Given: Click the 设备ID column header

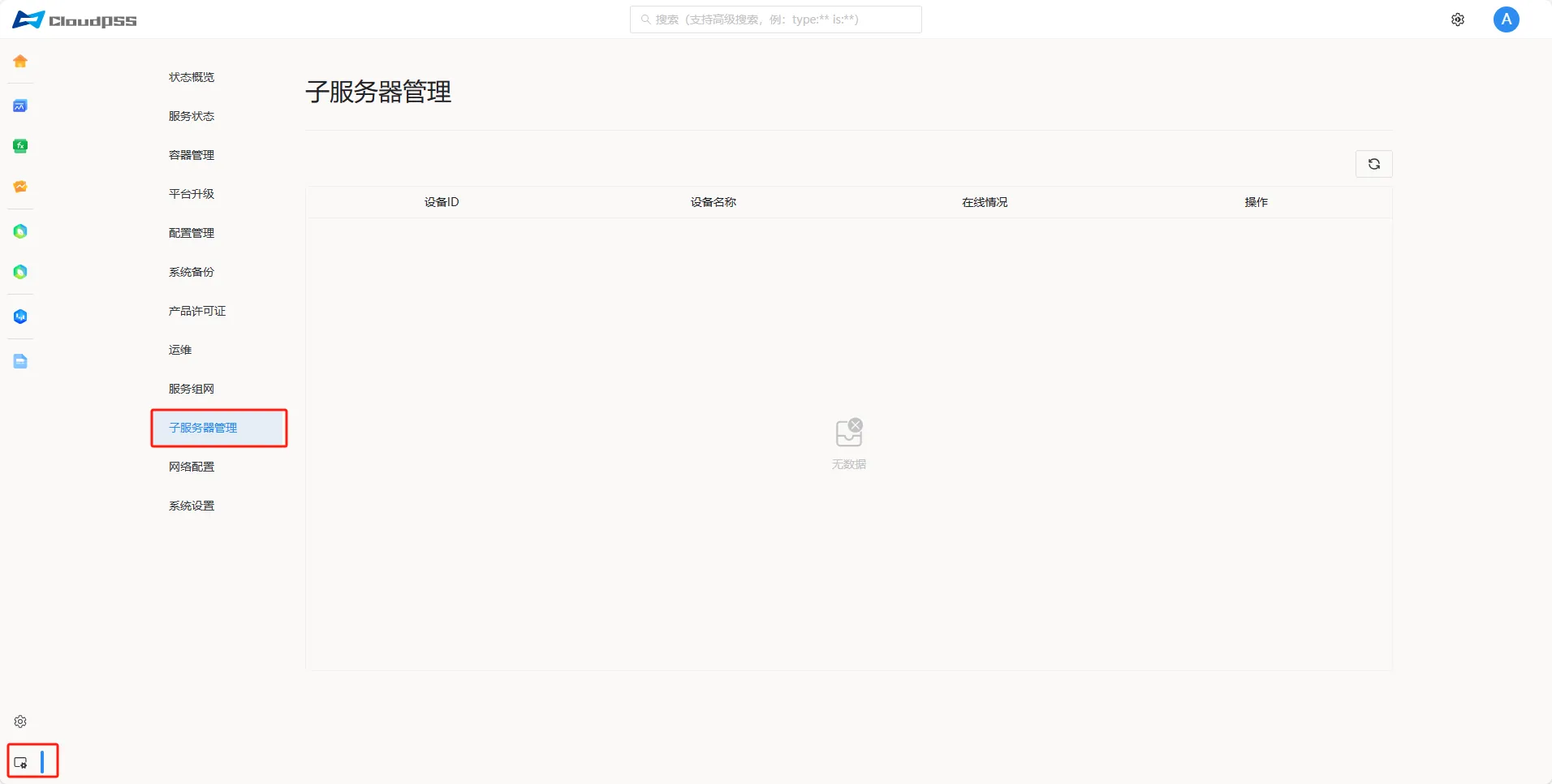Looking at the screenshot, I should pos(442,202).
